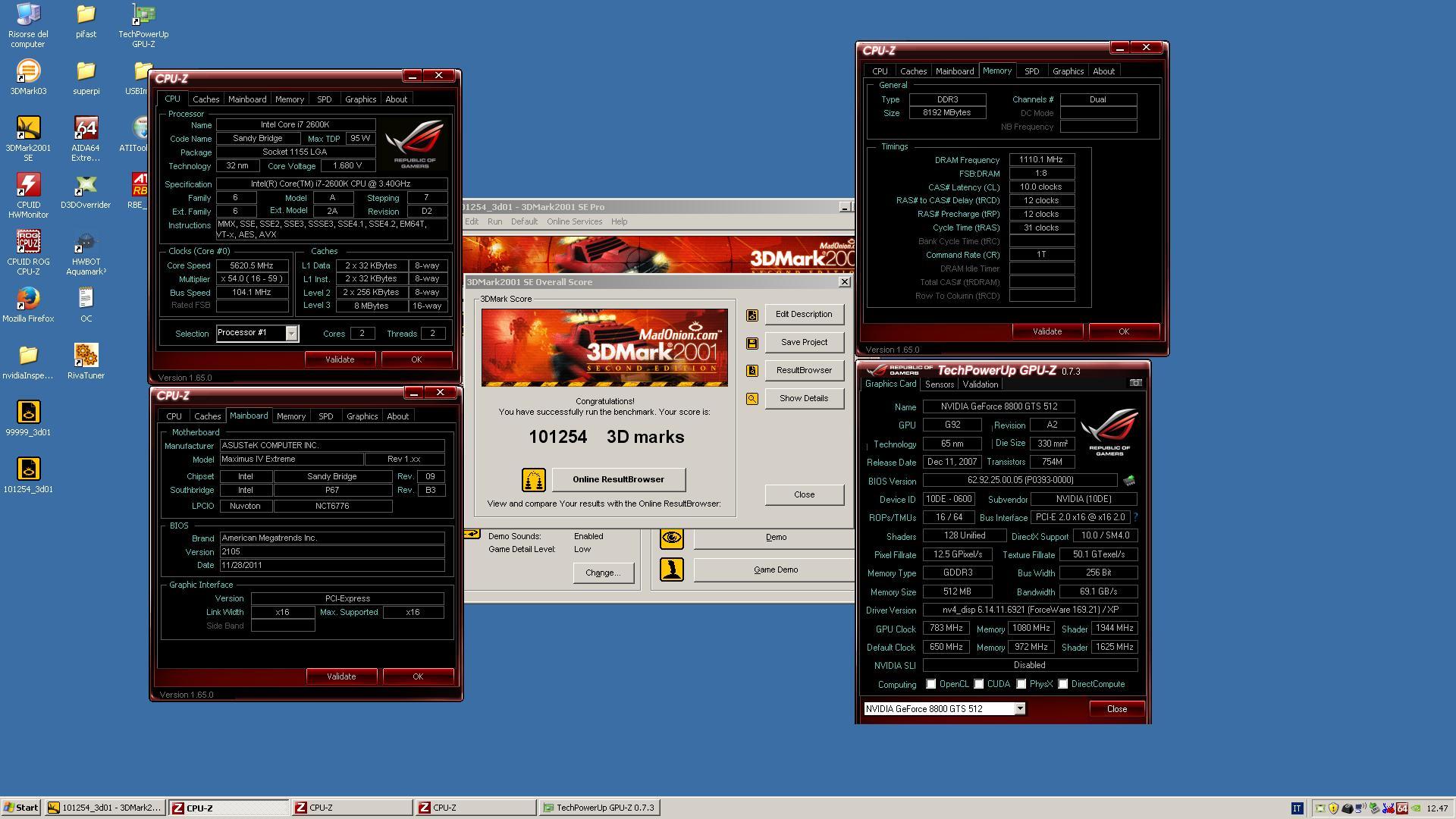Open the Windows Start button
1456x819 pixels.
tap(20, 808)
